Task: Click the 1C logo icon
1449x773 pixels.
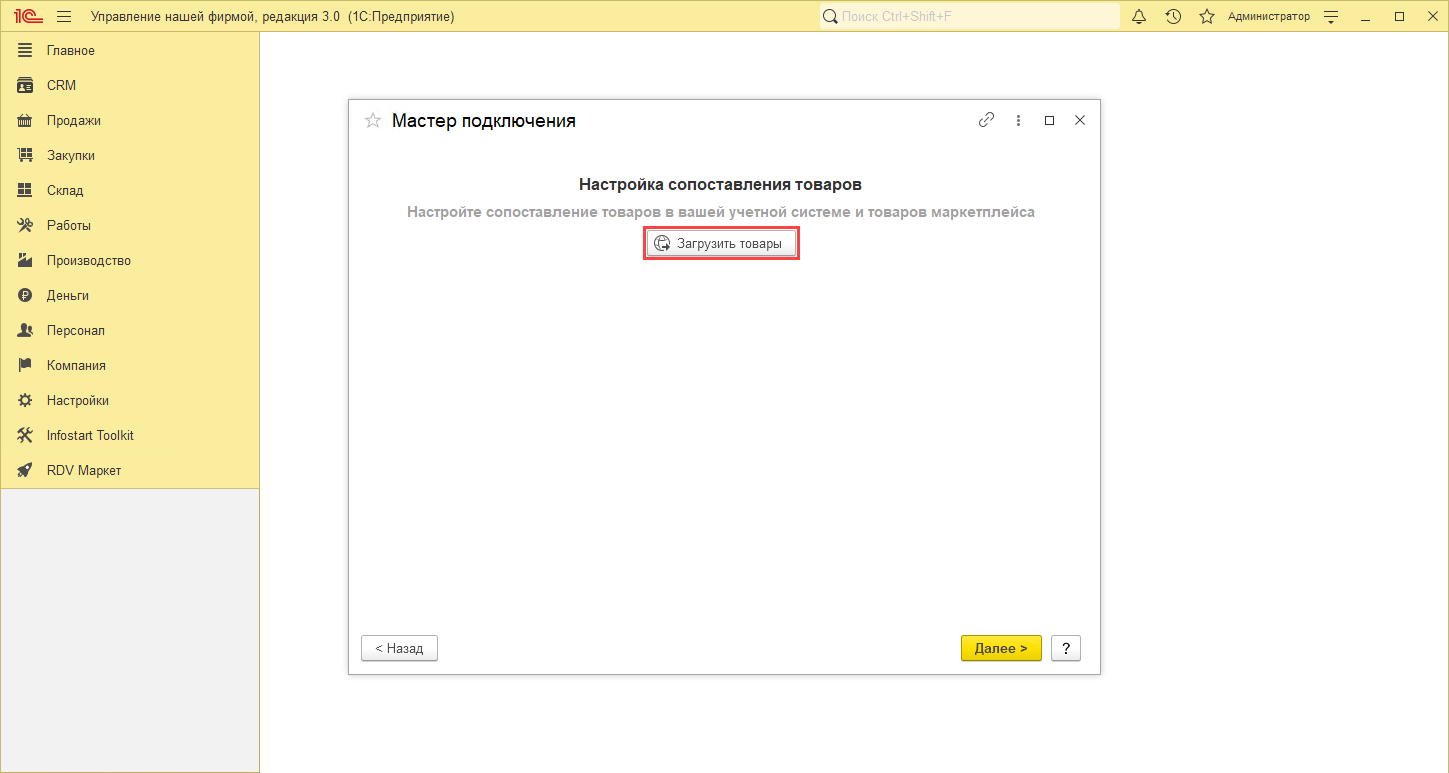Action: (x=26, y=17)
